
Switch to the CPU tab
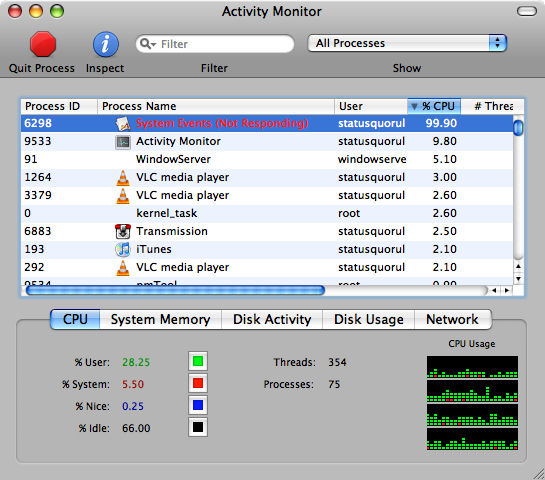[x=75, y=319]
